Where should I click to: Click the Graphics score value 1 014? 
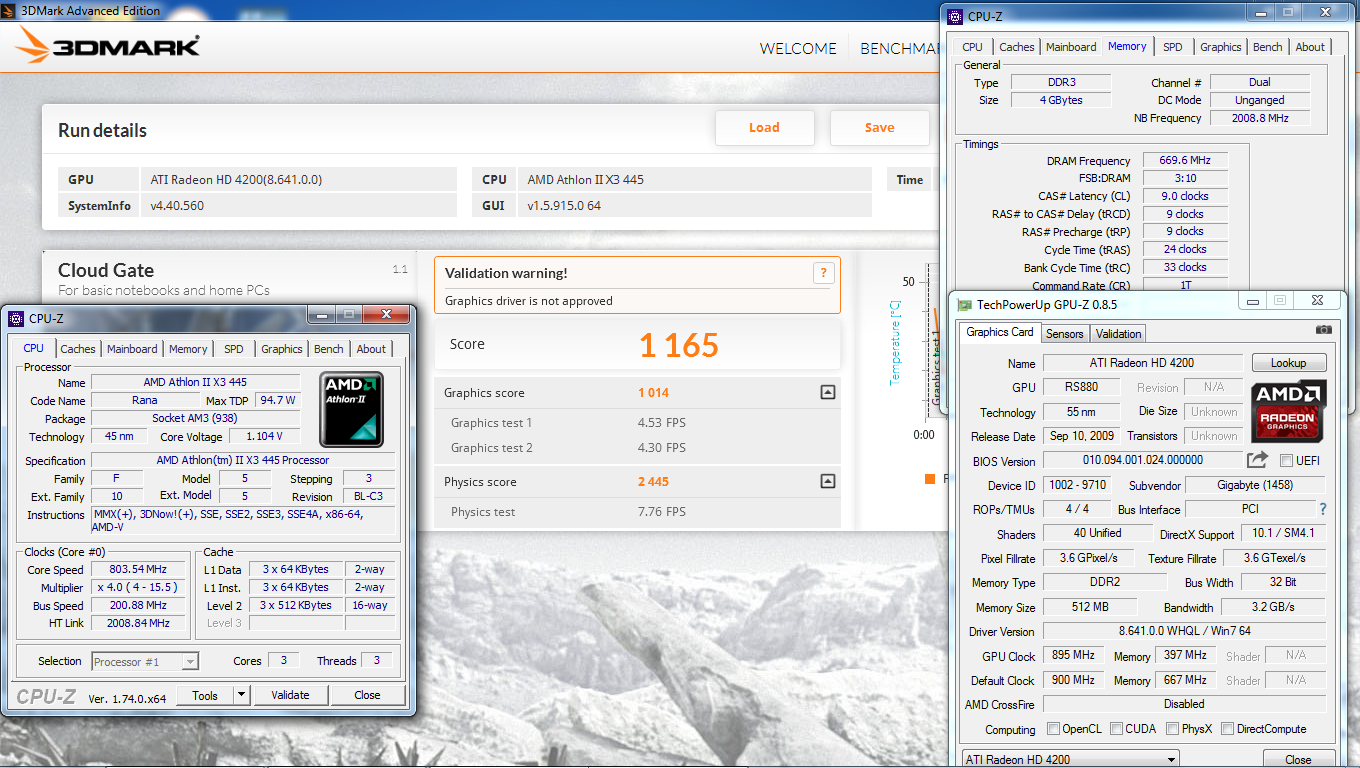click(x=654, y=393)
